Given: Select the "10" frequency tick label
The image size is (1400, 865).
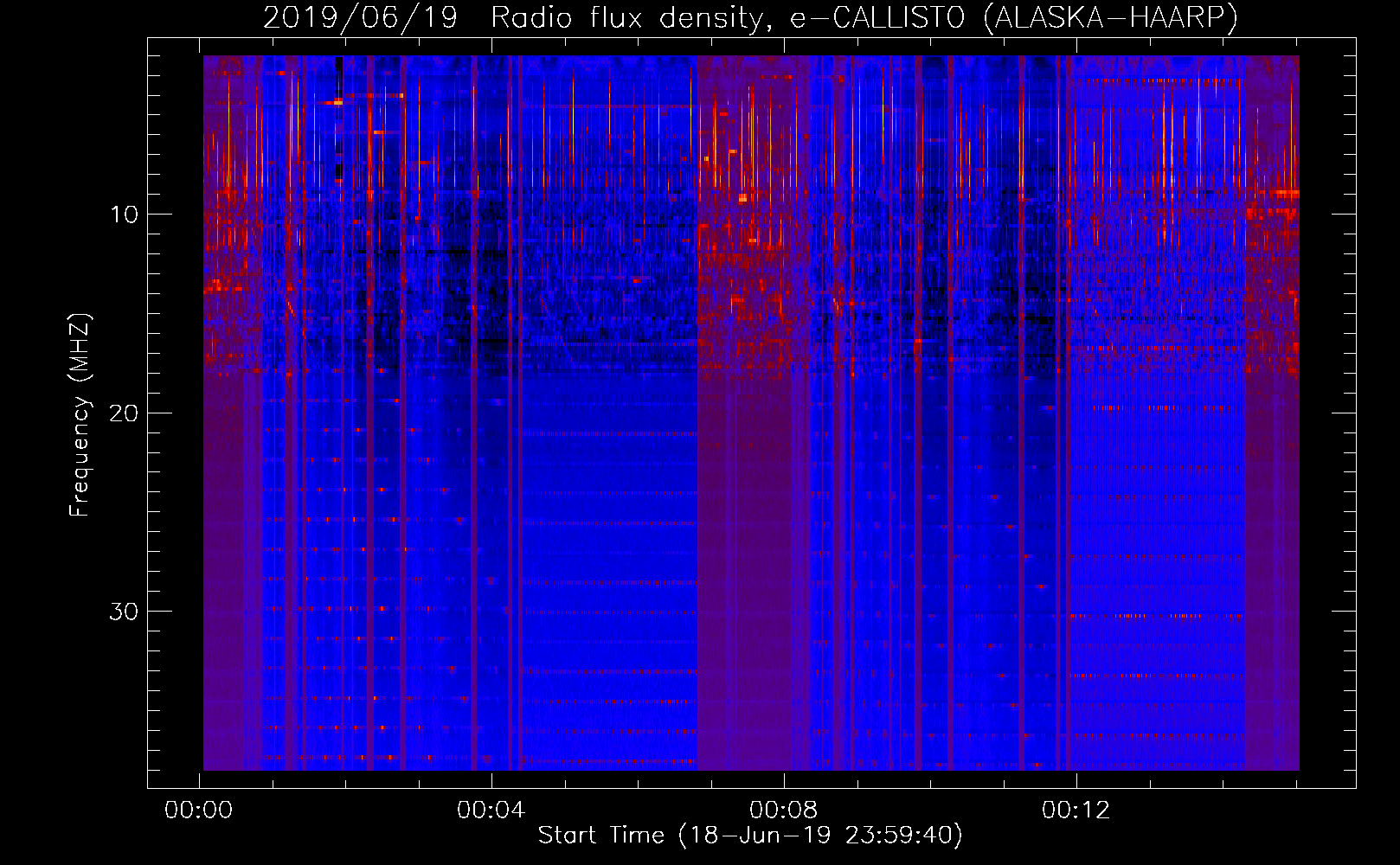Looking at the screenshot, I should (x=125, y=214).
